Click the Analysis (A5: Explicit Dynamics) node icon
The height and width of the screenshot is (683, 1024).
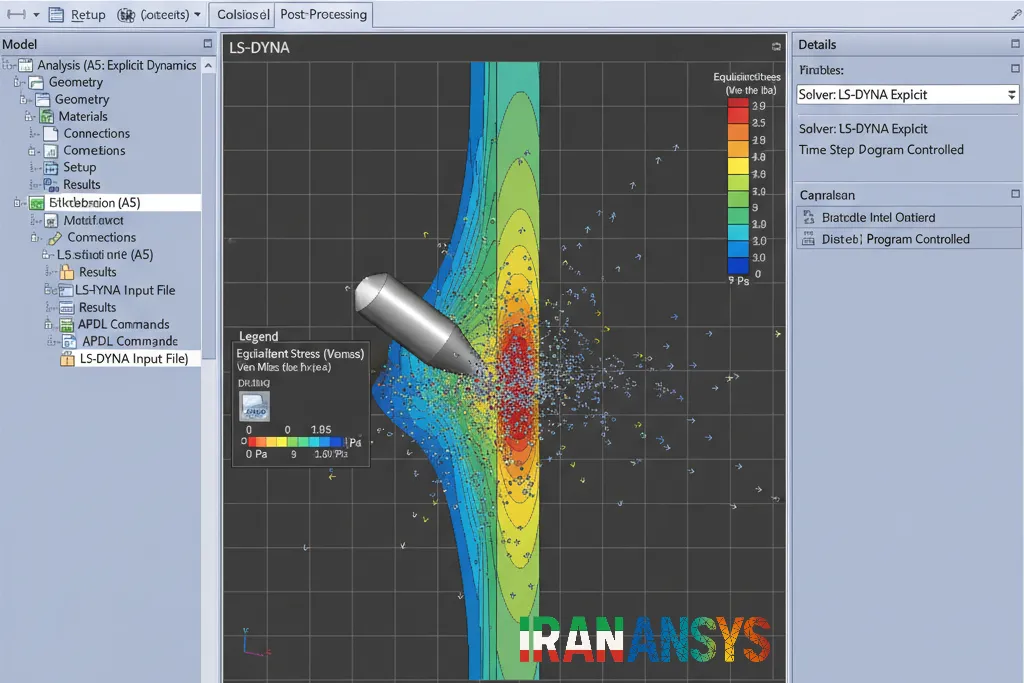pos(25,65)
